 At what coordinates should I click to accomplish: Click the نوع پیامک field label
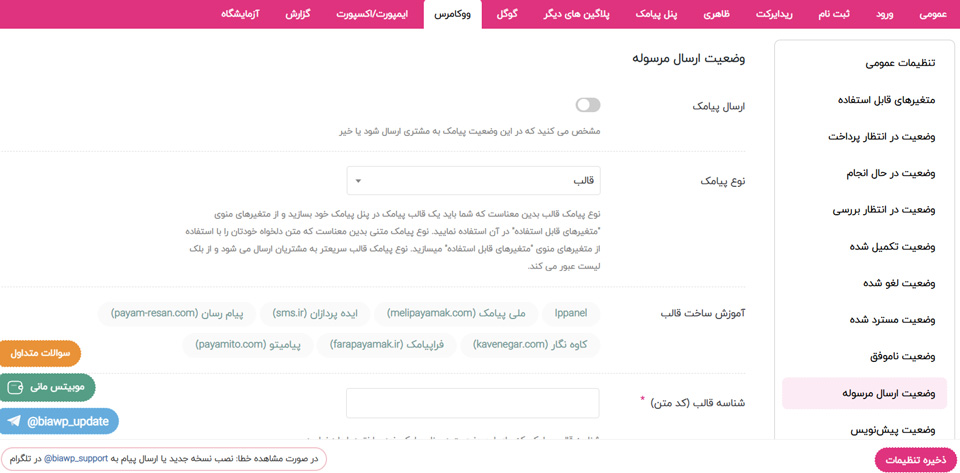(x=722, y=182)
